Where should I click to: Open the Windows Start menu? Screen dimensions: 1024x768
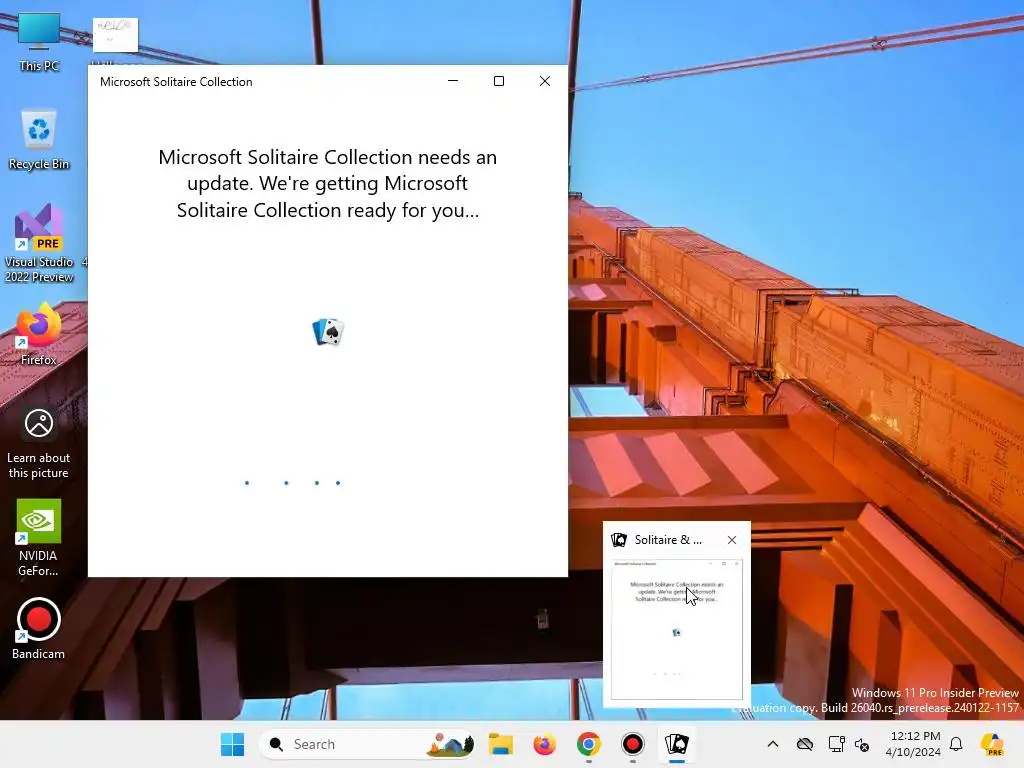232,744
